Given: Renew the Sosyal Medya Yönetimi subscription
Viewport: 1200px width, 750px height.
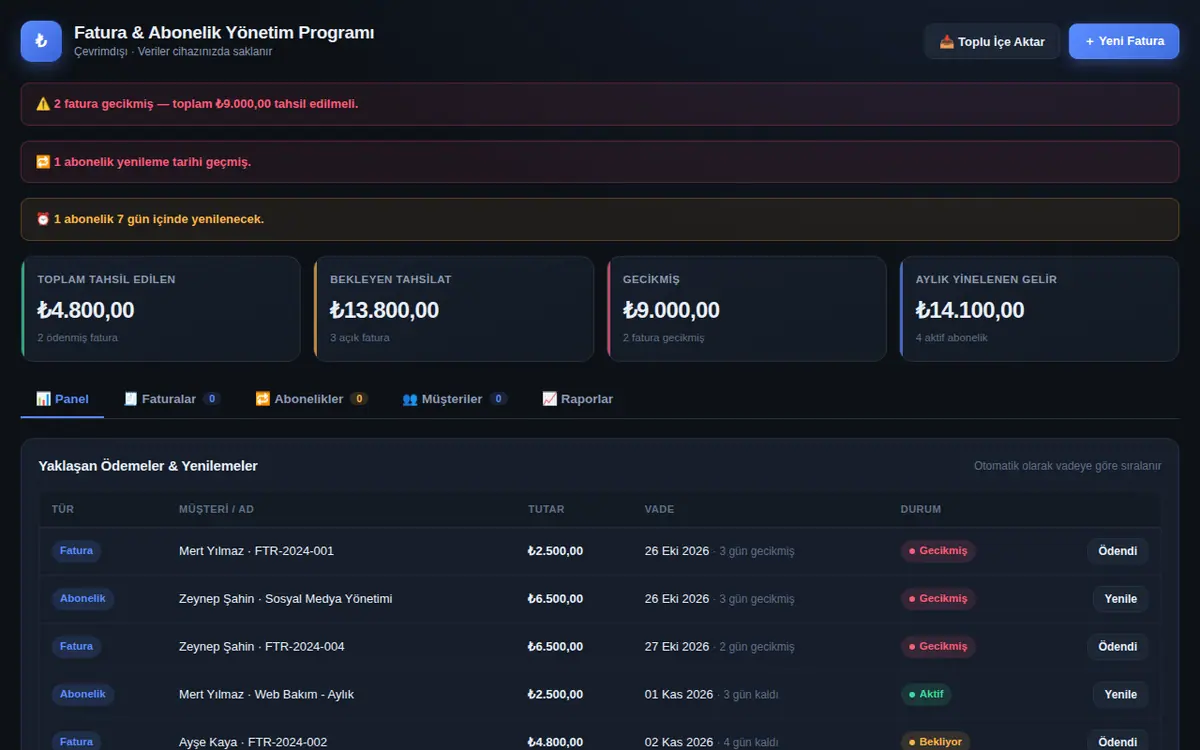Looking at the screenshot, I should point(1120,599).
